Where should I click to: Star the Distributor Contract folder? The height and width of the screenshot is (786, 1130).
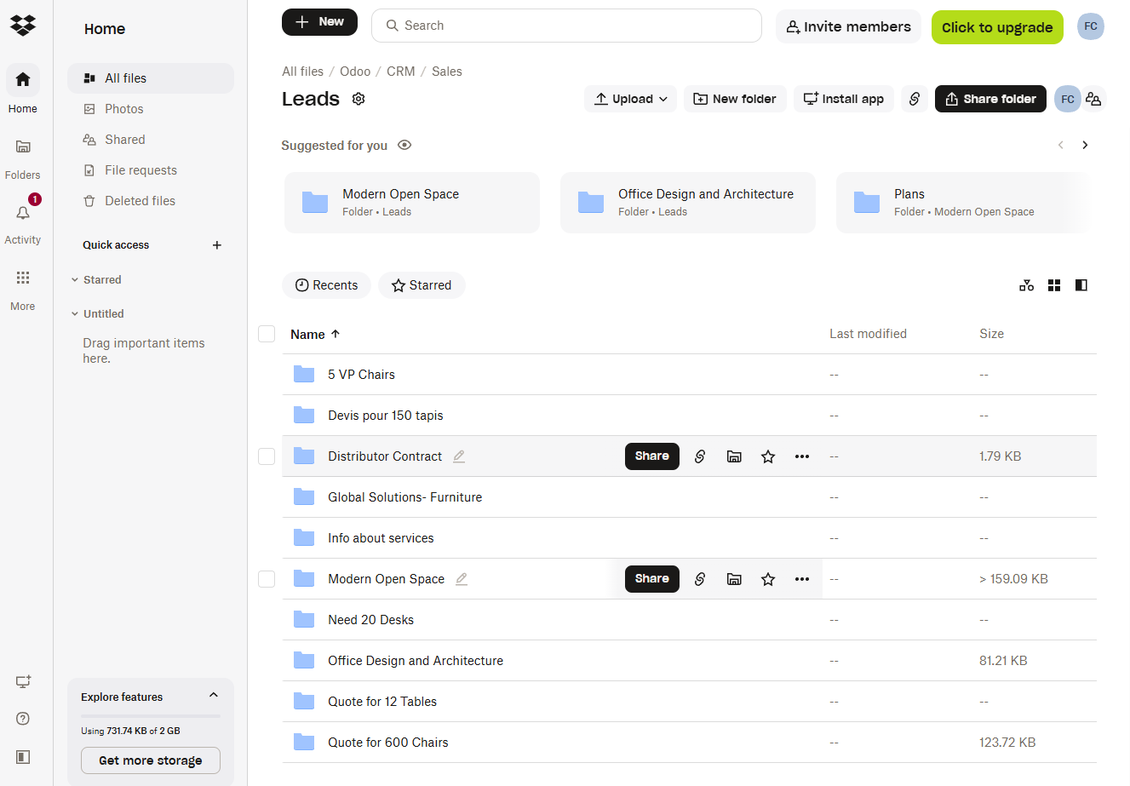pos(768,456)
